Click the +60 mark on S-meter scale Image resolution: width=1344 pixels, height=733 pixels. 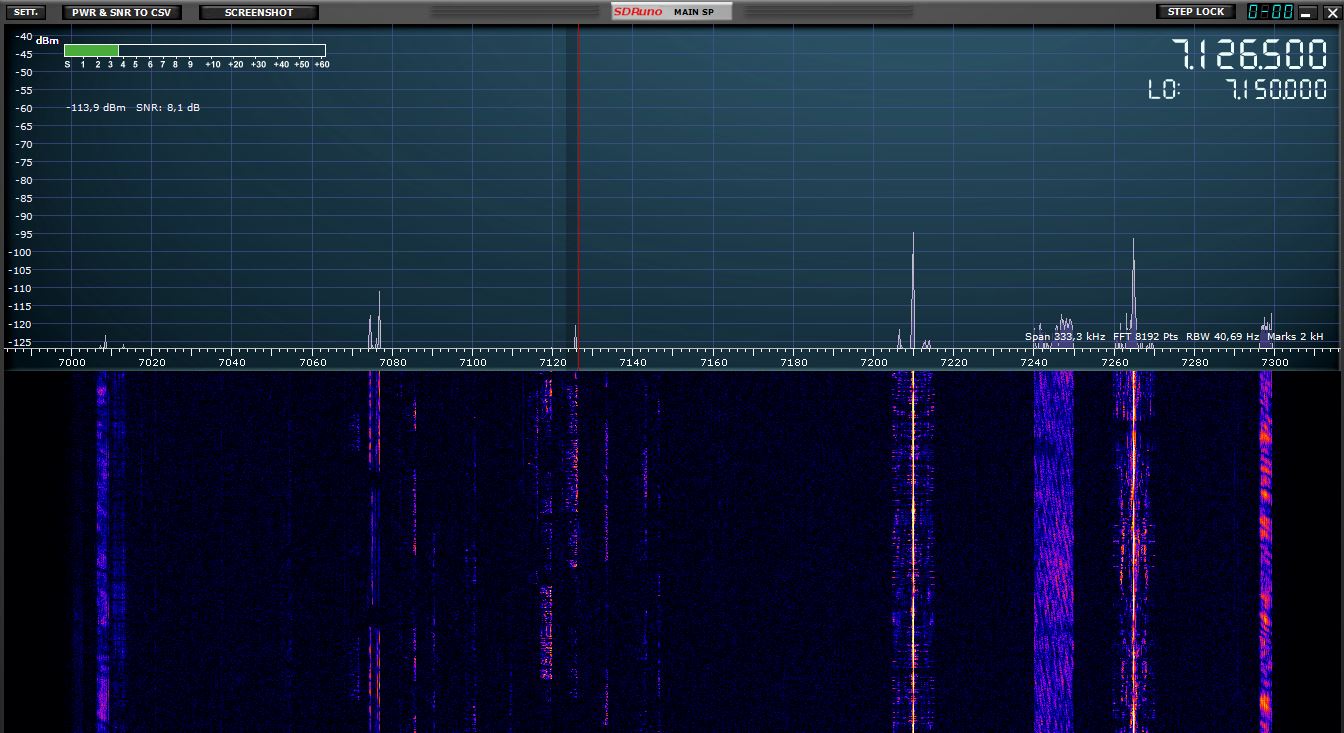coord(322,64)
